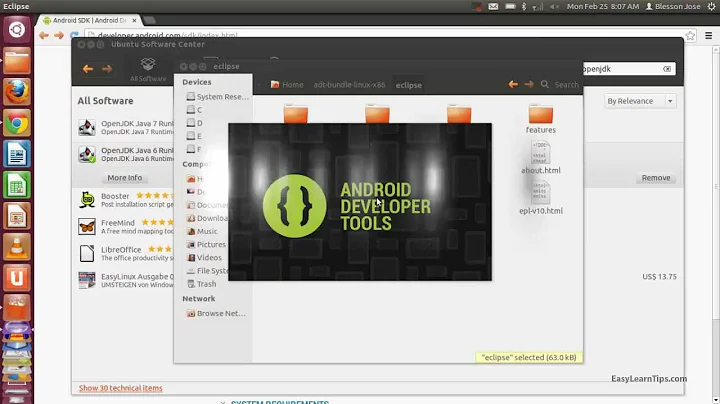Open Ubuntu Dash home launcher icon

pos(17,30)
